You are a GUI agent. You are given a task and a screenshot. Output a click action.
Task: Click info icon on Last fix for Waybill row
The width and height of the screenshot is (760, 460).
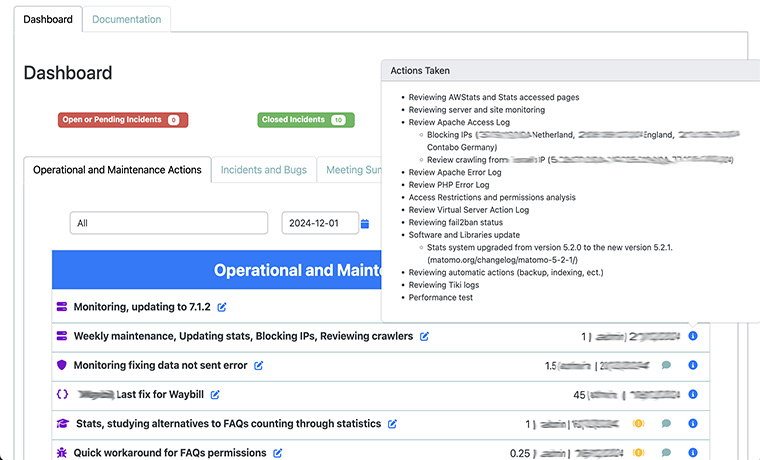point(693,395)
